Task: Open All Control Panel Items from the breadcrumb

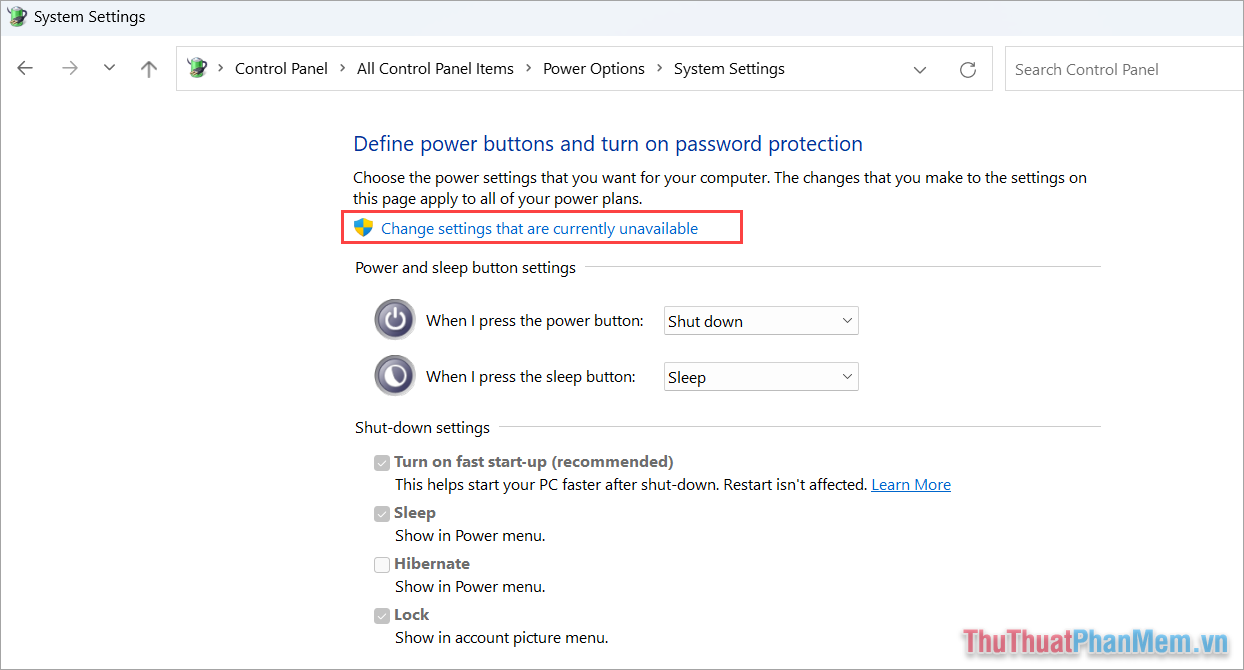Action: [435, 68]
